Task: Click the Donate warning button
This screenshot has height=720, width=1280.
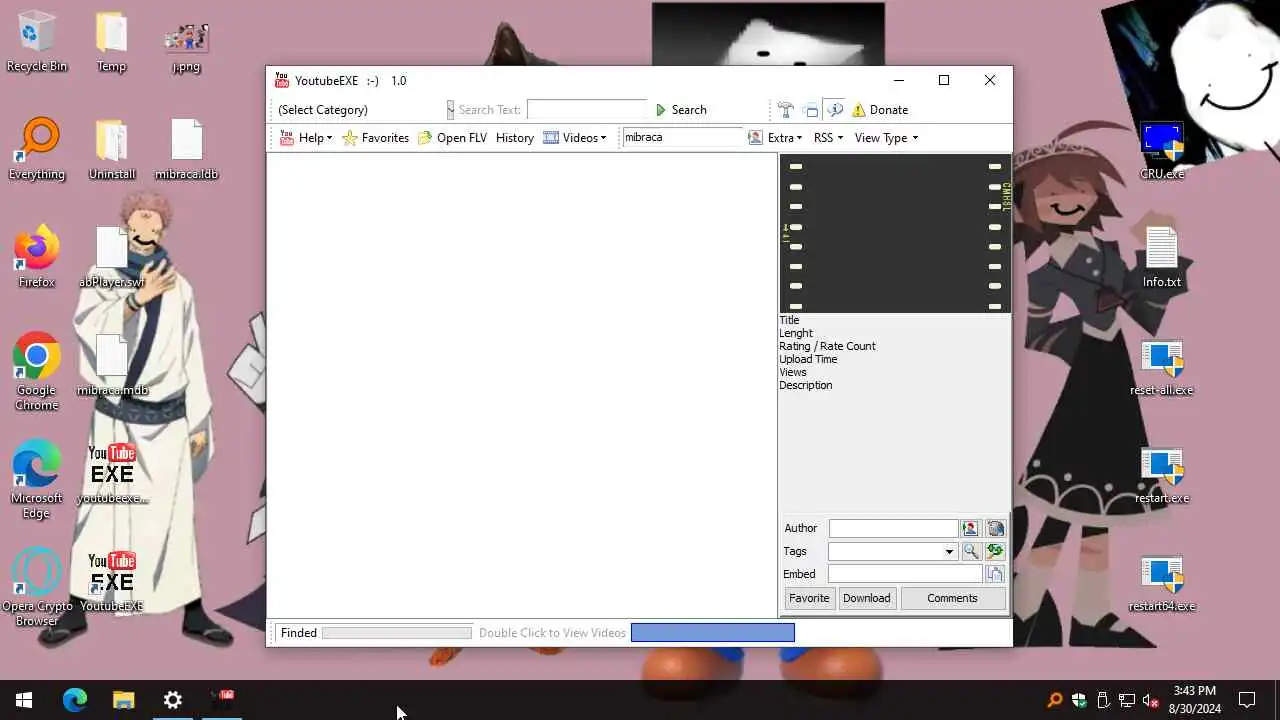Action: [879, 110]
